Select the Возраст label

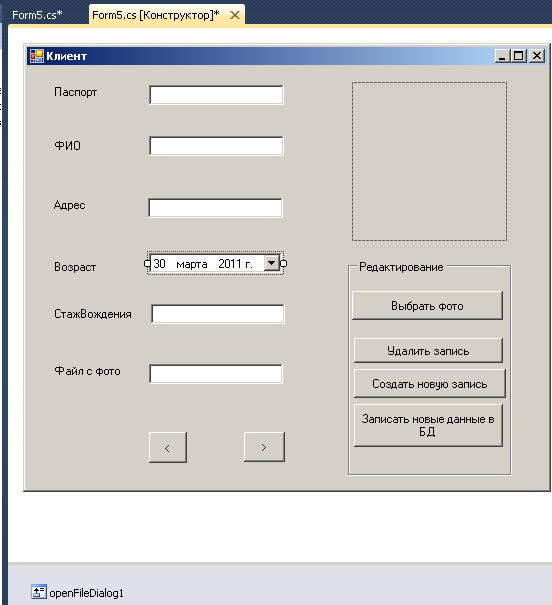coord(75,267)
